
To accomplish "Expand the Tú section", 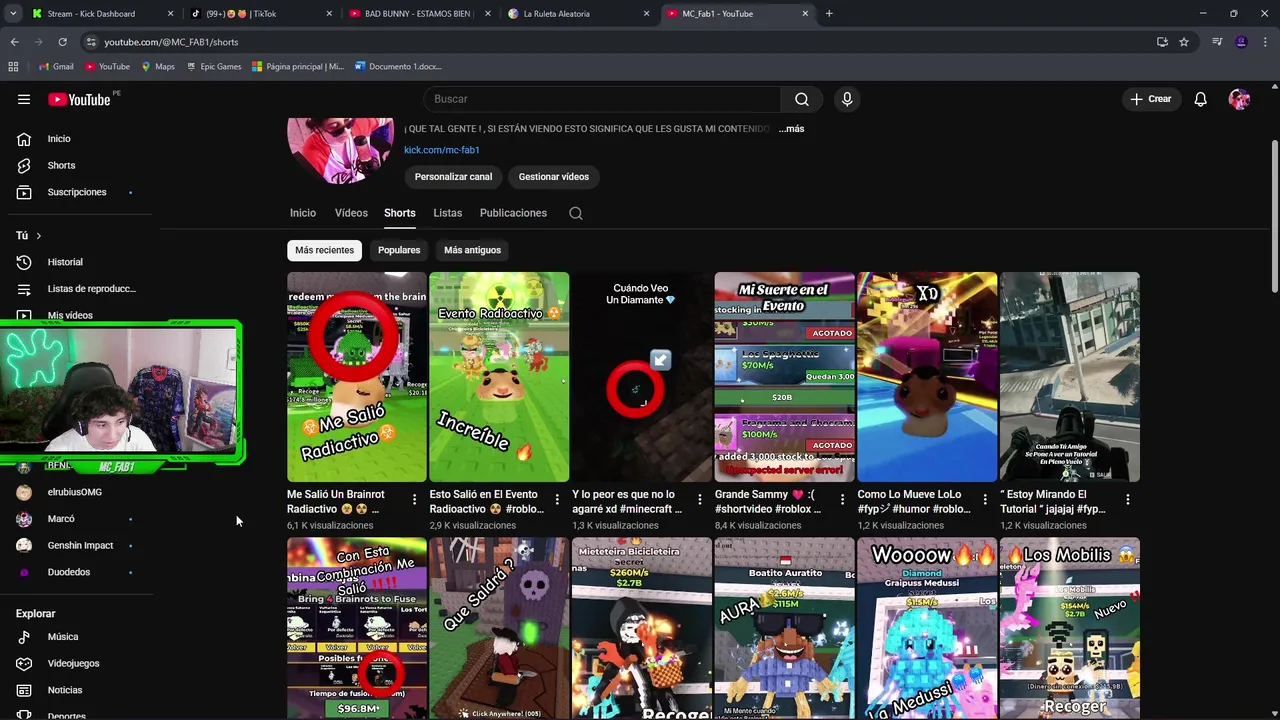I will coord(28,235).
